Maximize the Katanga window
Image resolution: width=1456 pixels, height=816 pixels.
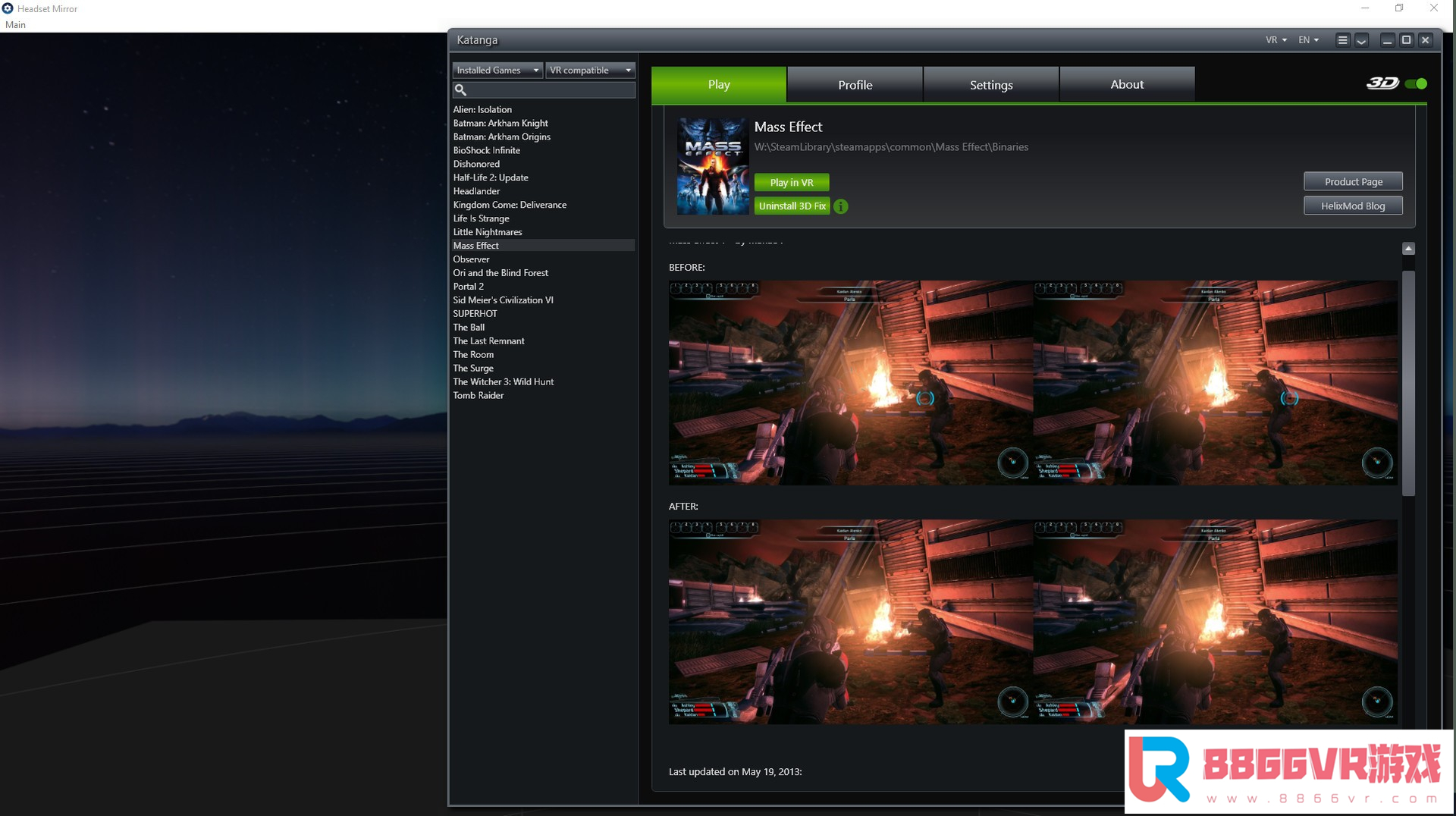[1406, 40]
